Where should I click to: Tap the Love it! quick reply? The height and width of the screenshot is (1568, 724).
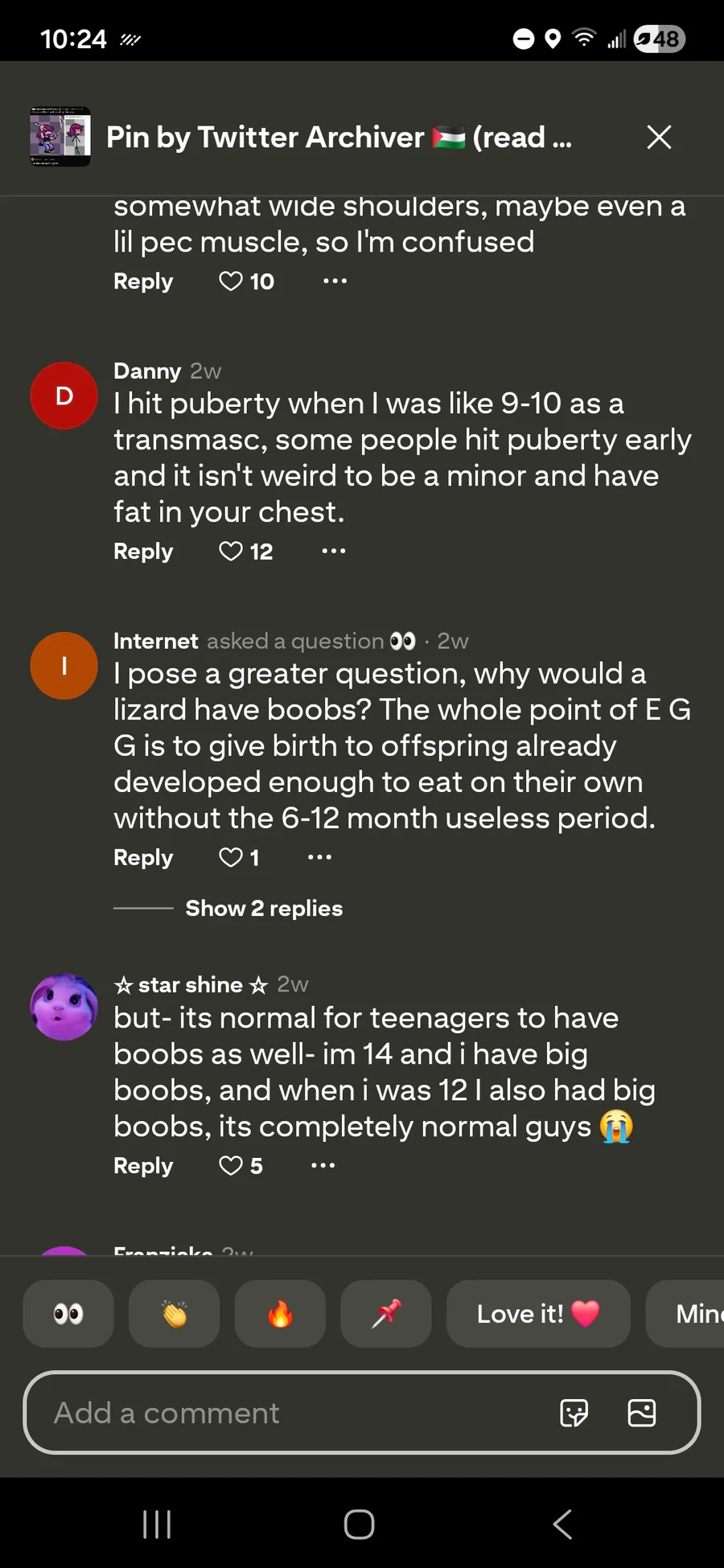(538, 1314)
